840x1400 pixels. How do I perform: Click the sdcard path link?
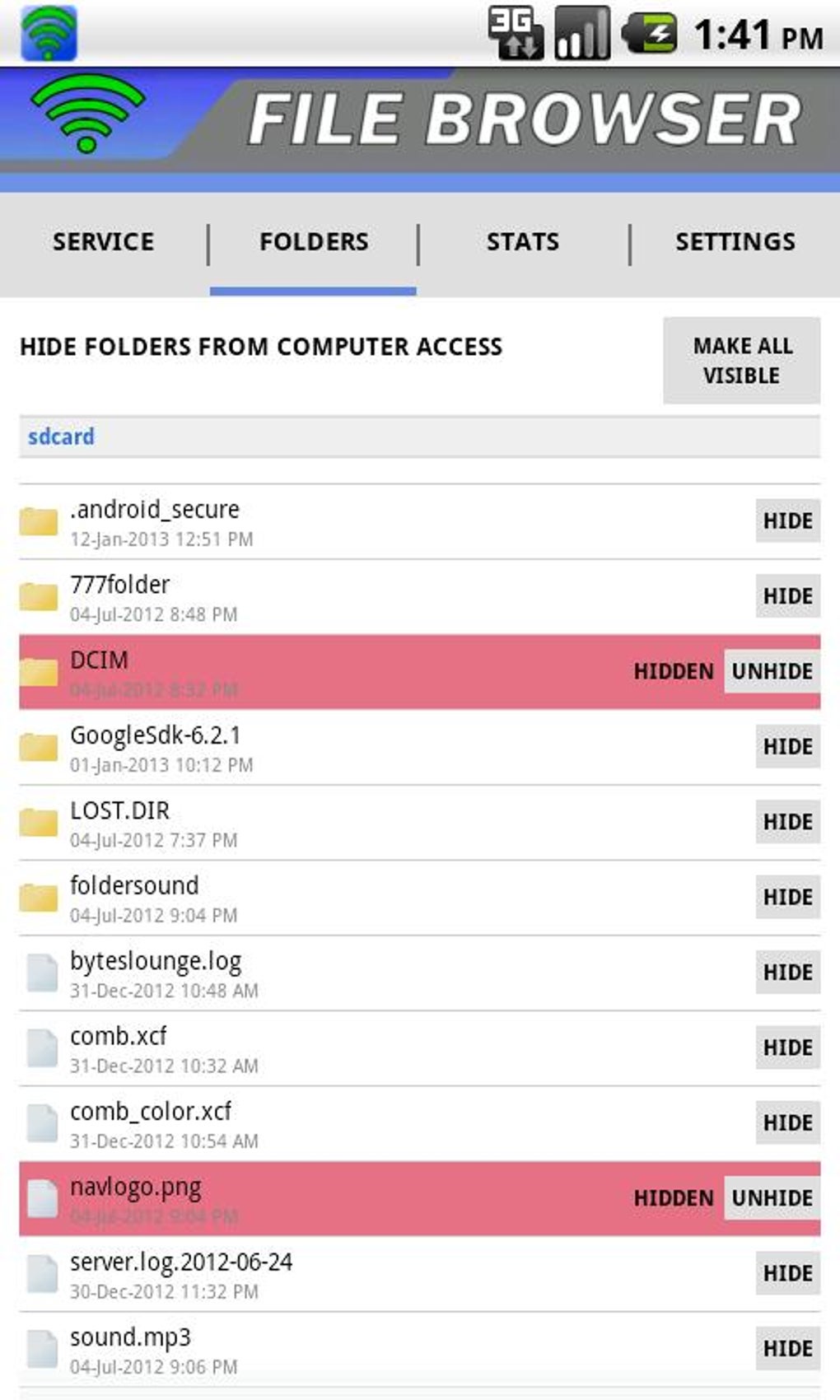pos(61,436)
